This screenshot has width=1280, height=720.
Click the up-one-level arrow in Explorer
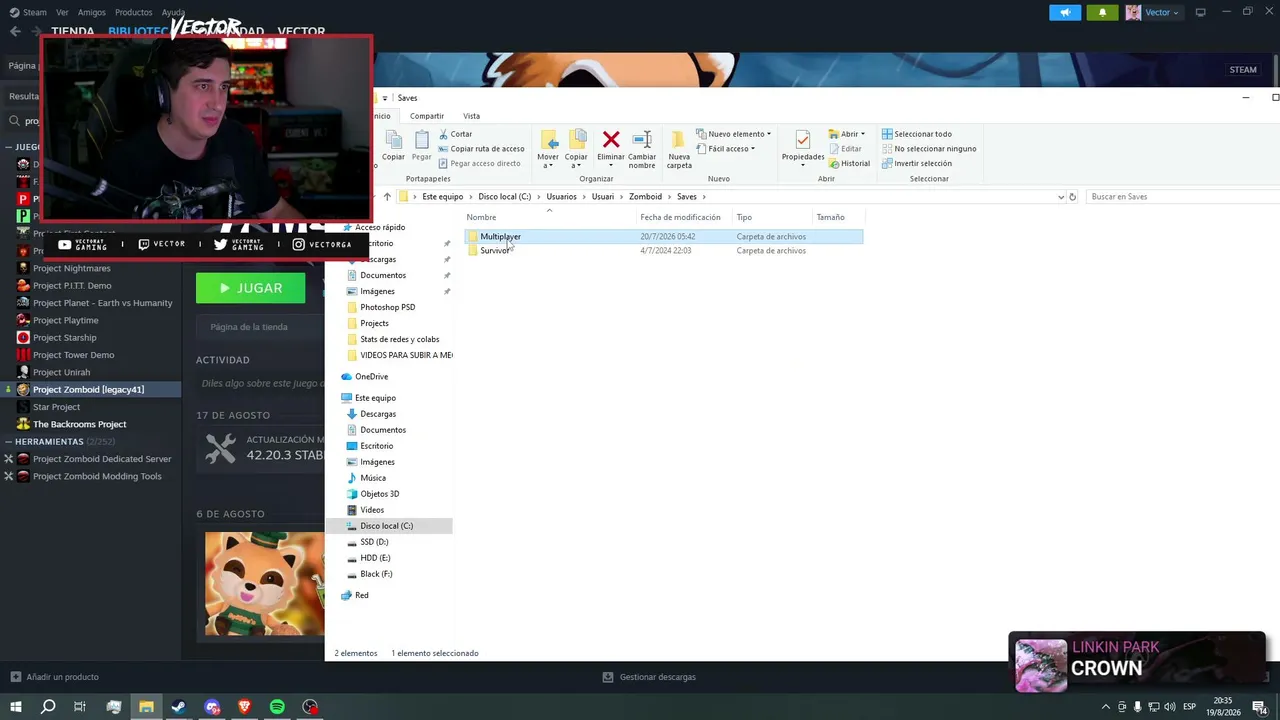tap(387, 197)
